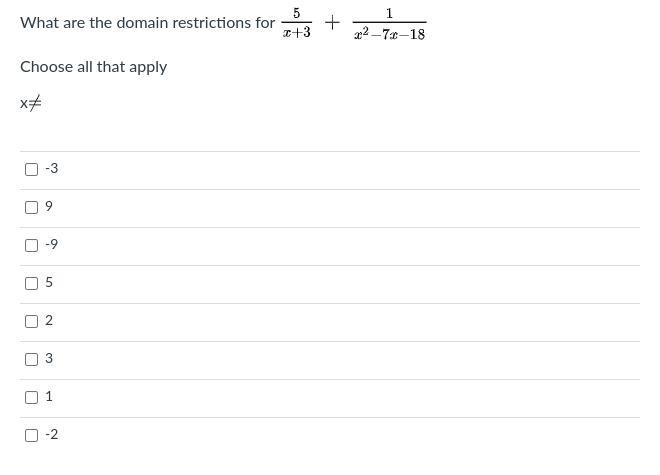Click the "Choose all that apply" instruction

pyautogui.click(x=93, y=67)
